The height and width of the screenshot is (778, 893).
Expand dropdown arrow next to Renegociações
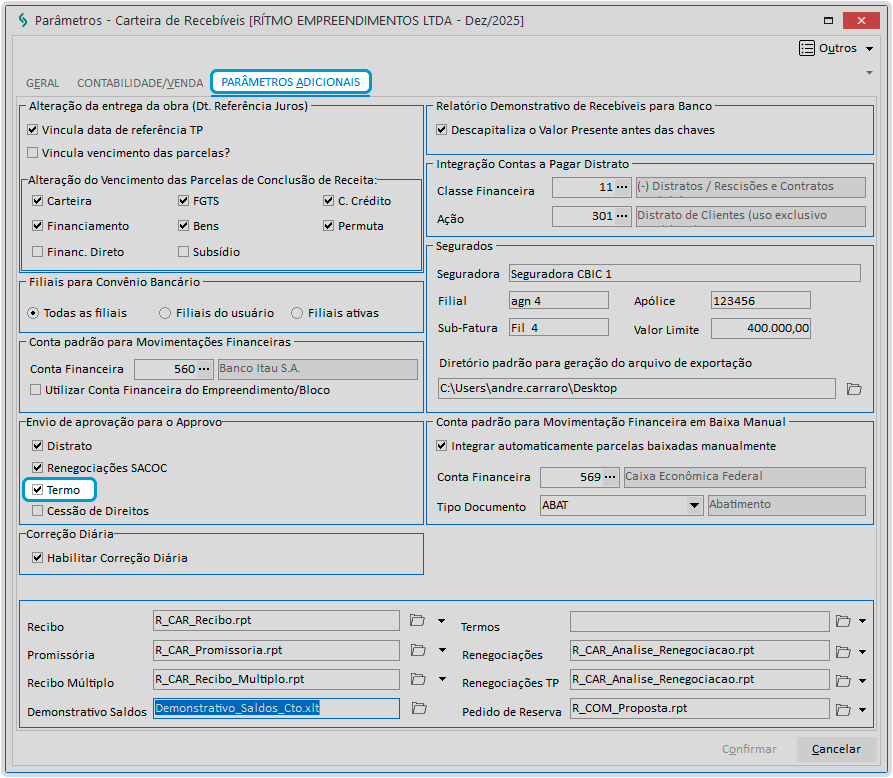pyautogui.click(x=862, y=651)
